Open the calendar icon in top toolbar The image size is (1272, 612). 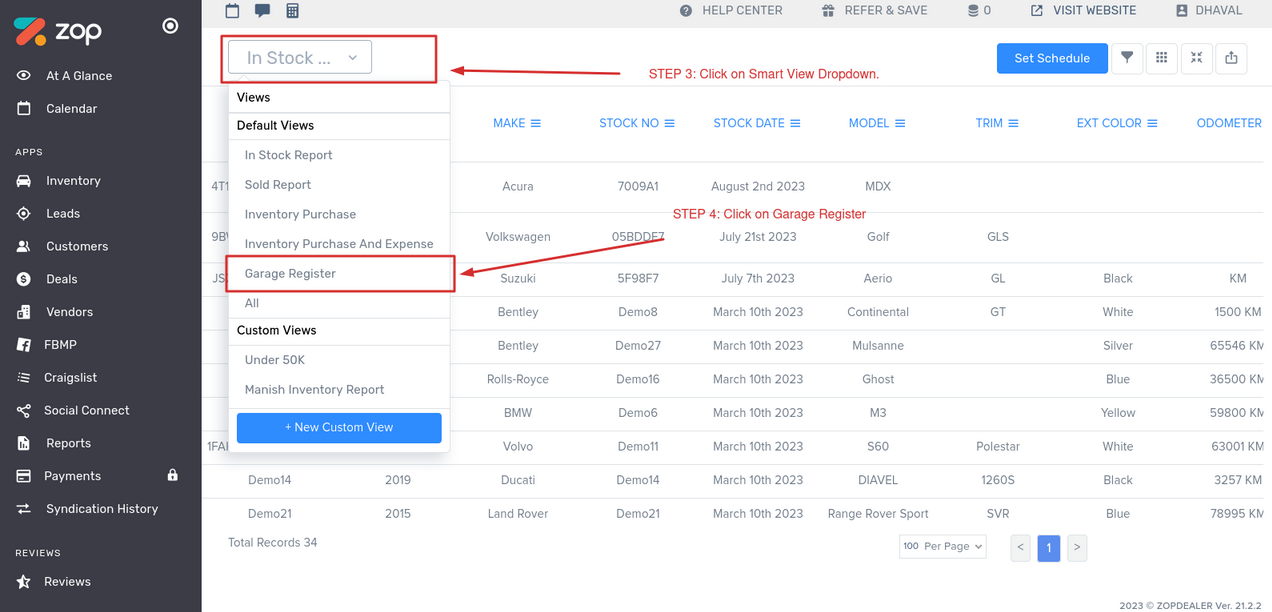(233, 10)
